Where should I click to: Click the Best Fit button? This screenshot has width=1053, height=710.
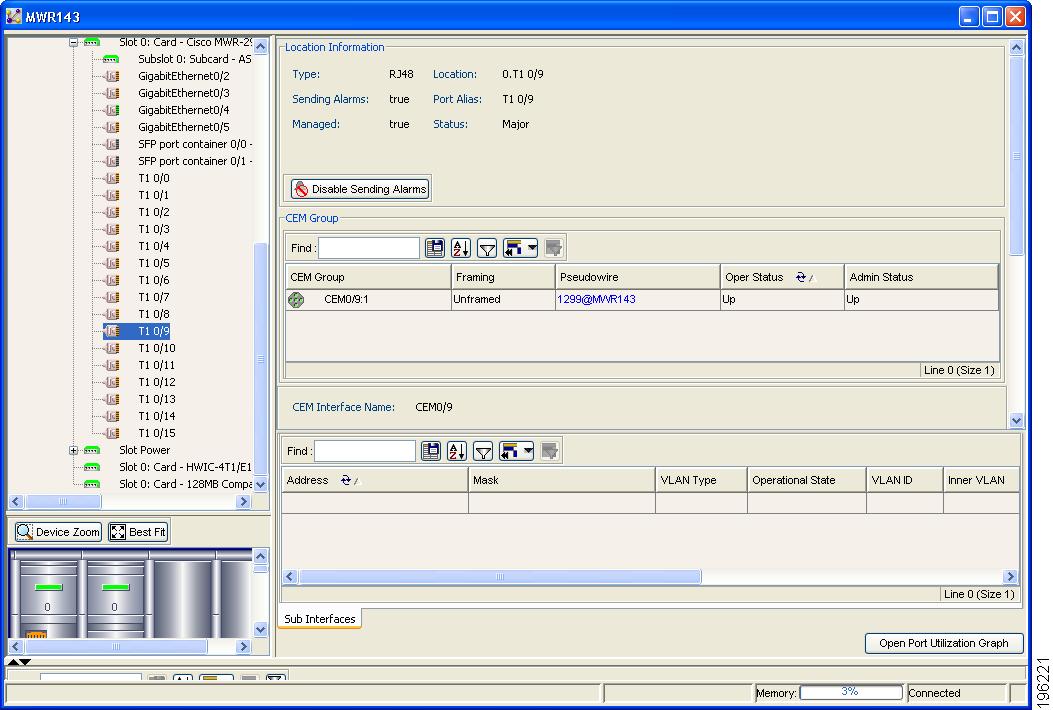138,532
